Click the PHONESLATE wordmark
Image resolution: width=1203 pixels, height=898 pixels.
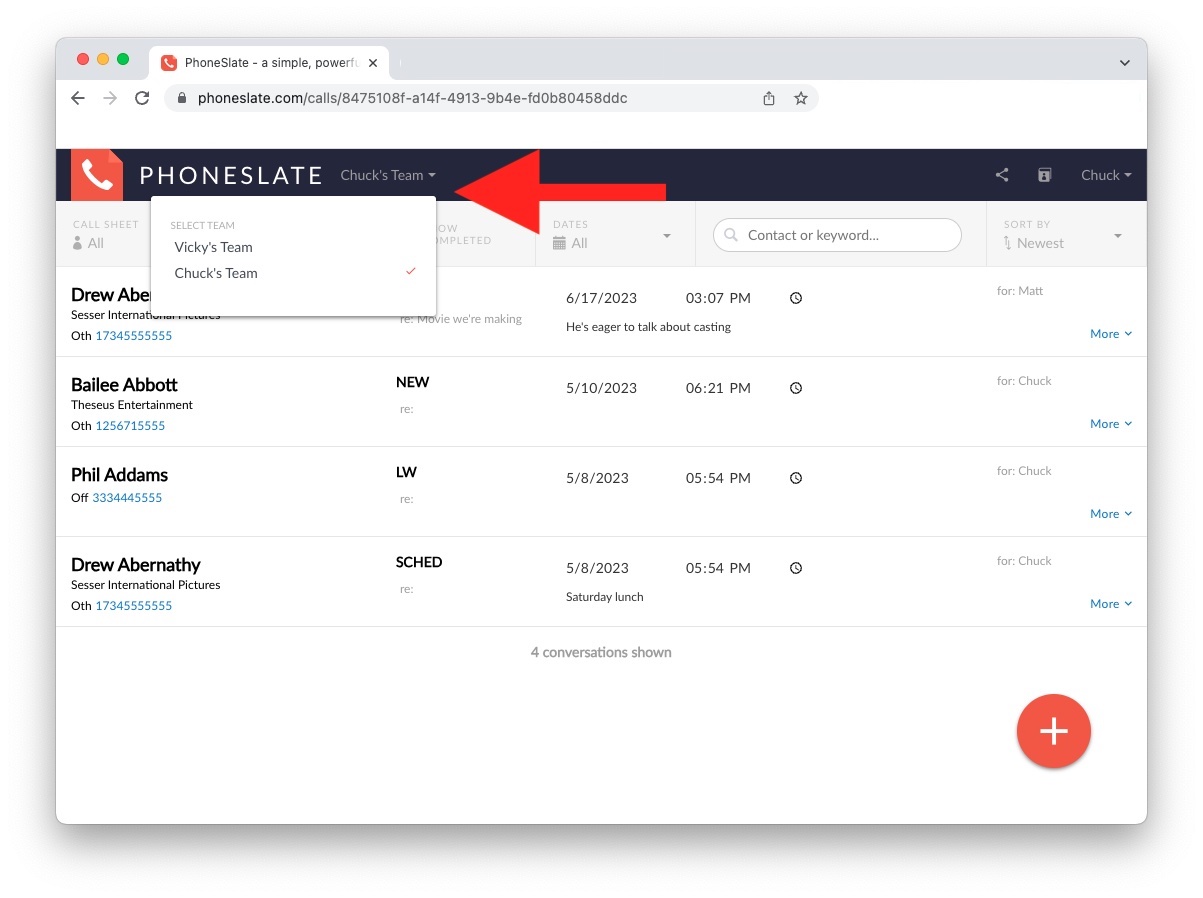pyautogui.click(x=231, y=176)
